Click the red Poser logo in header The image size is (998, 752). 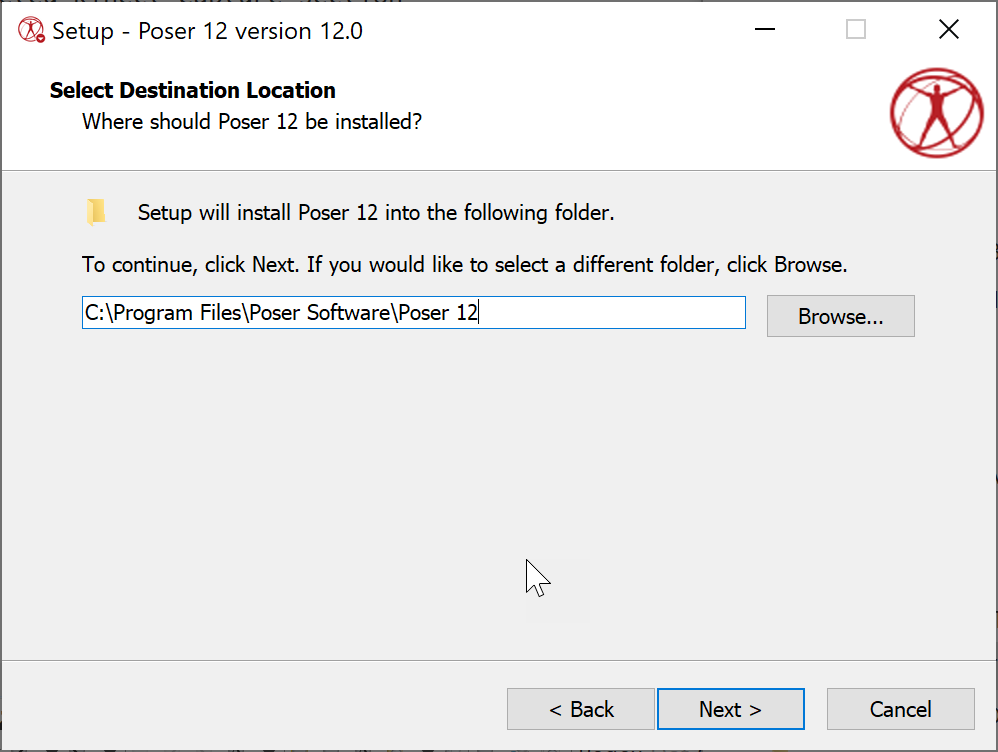pyautogui.click(x=936, y=113)
